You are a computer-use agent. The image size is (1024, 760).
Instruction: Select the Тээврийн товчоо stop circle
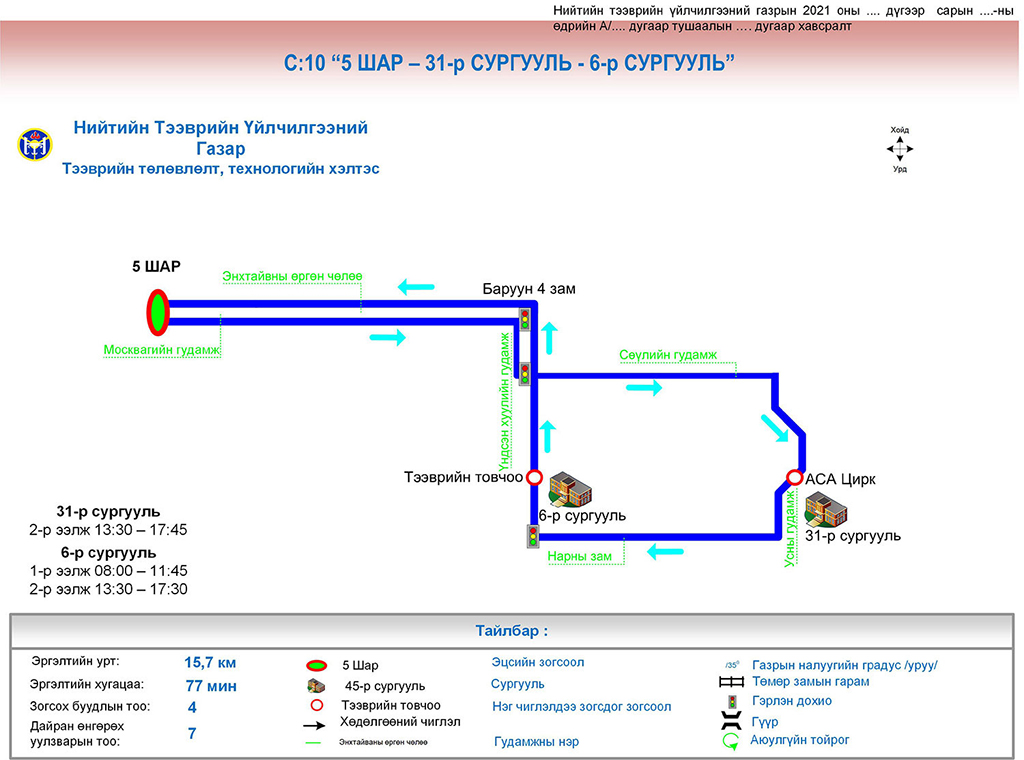tap(535, 478)
